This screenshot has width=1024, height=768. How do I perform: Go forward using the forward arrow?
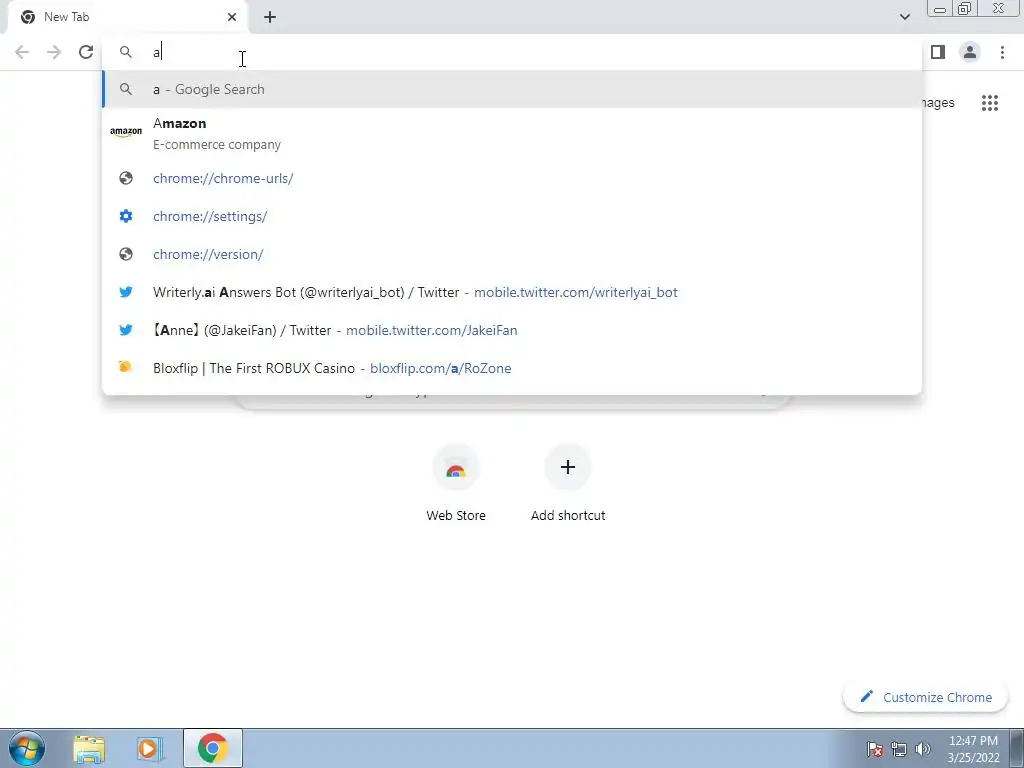click(x=54, y=52)
